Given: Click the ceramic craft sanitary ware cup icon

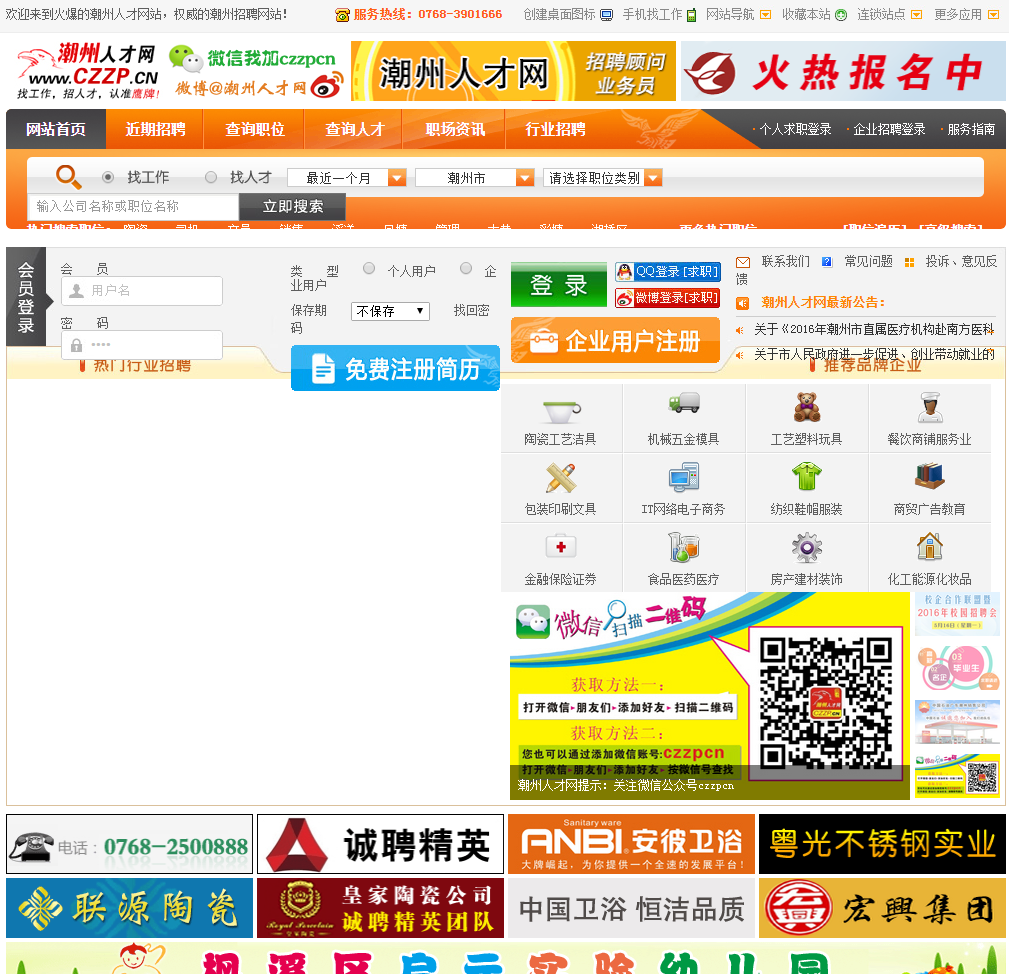Looking at the screenshot, I should point(561,410).
